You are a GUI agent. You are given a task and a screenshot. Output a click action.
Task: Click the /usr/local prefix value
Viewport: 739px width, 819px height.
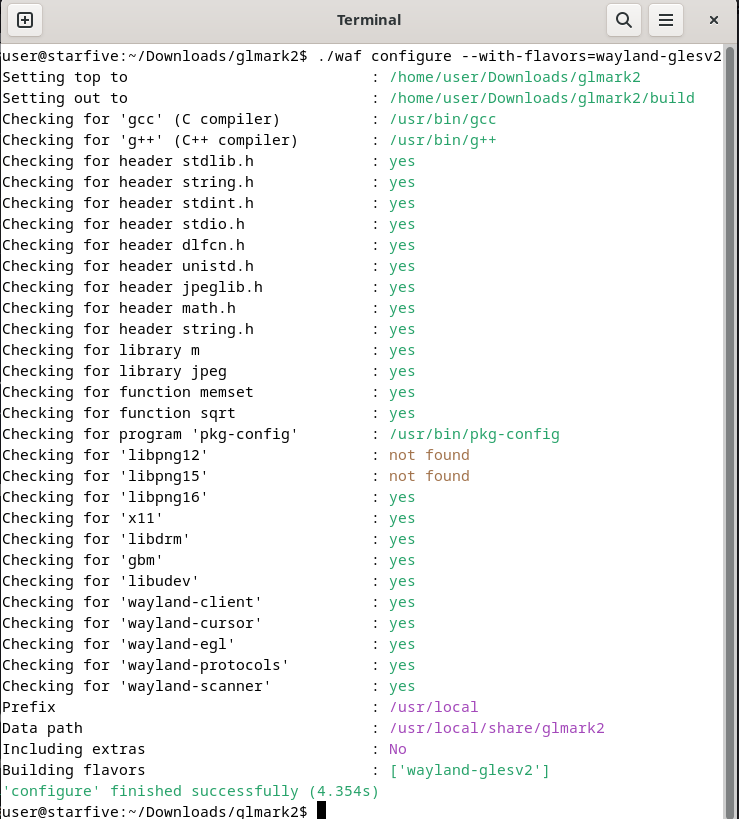[x=433, y=707]
